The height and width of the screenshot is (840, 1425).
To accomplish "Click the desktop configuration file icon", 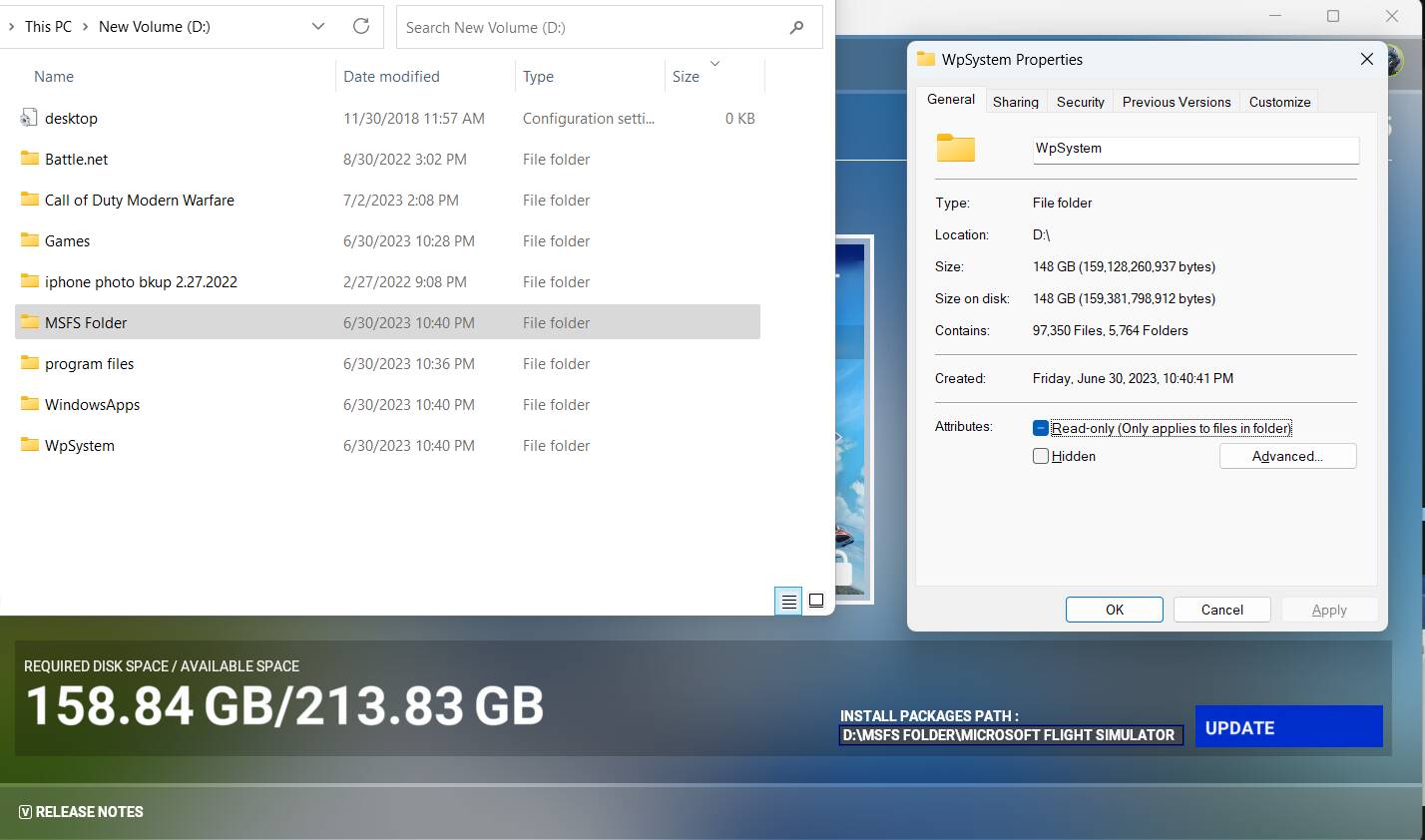I will [29, 118].
